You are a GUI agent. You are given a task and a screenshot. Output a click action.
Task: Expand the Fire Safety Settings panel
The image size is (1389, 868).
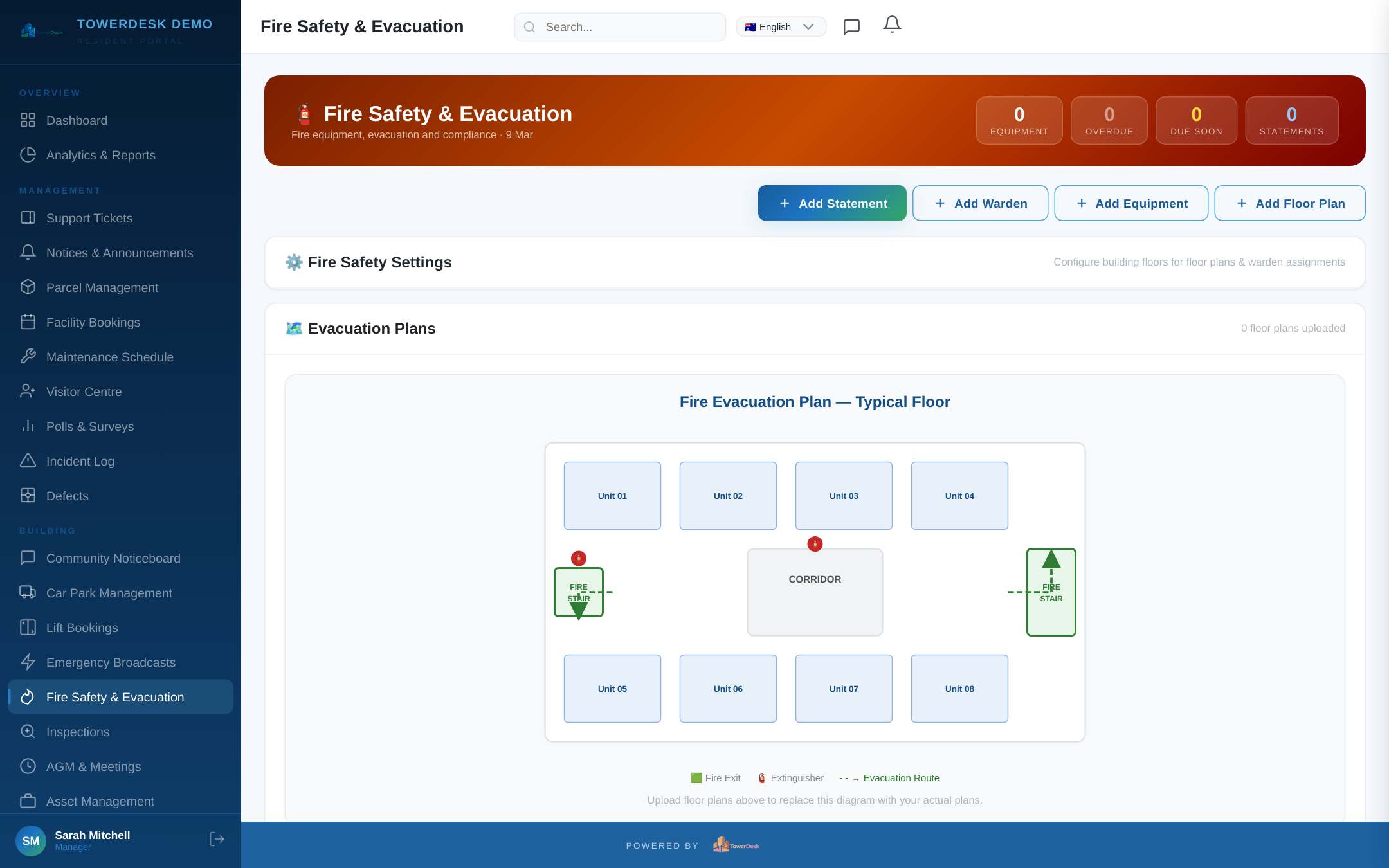tap(814, 262)
